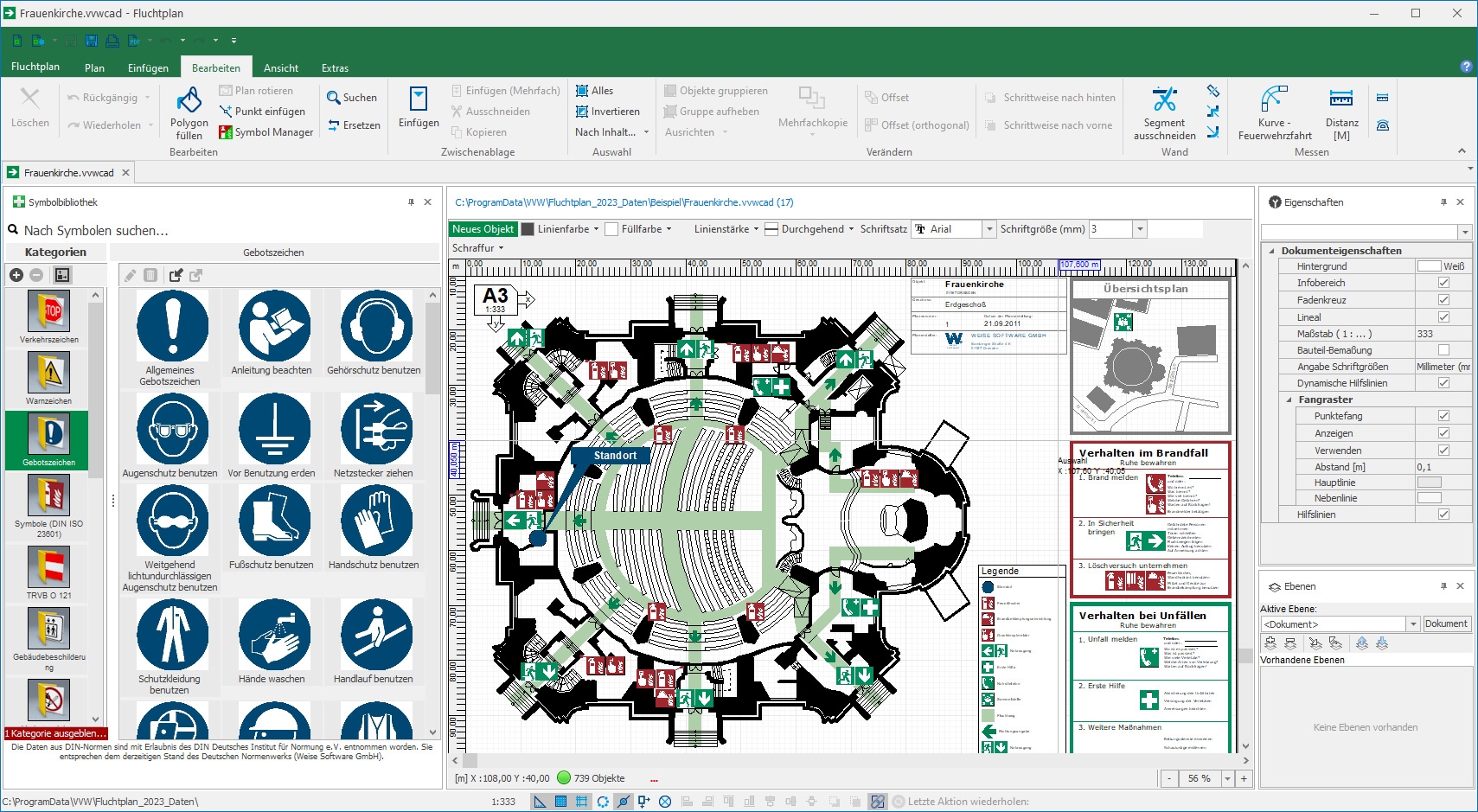Choose the Kurve - Feuerwehrzufahrt tool
The image size is (1478, 812).
[x=1275, y=112]
